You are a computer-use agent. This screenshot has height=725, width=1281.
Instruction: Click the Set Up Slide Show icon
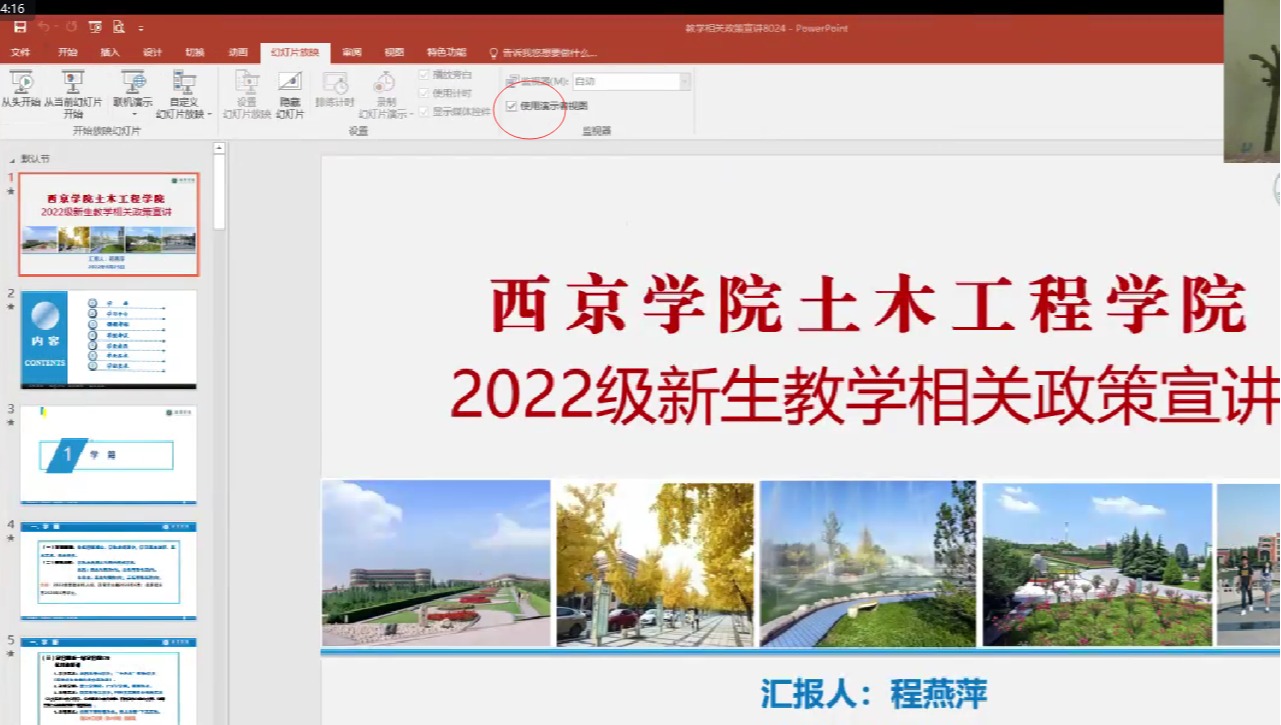[246, 83]
